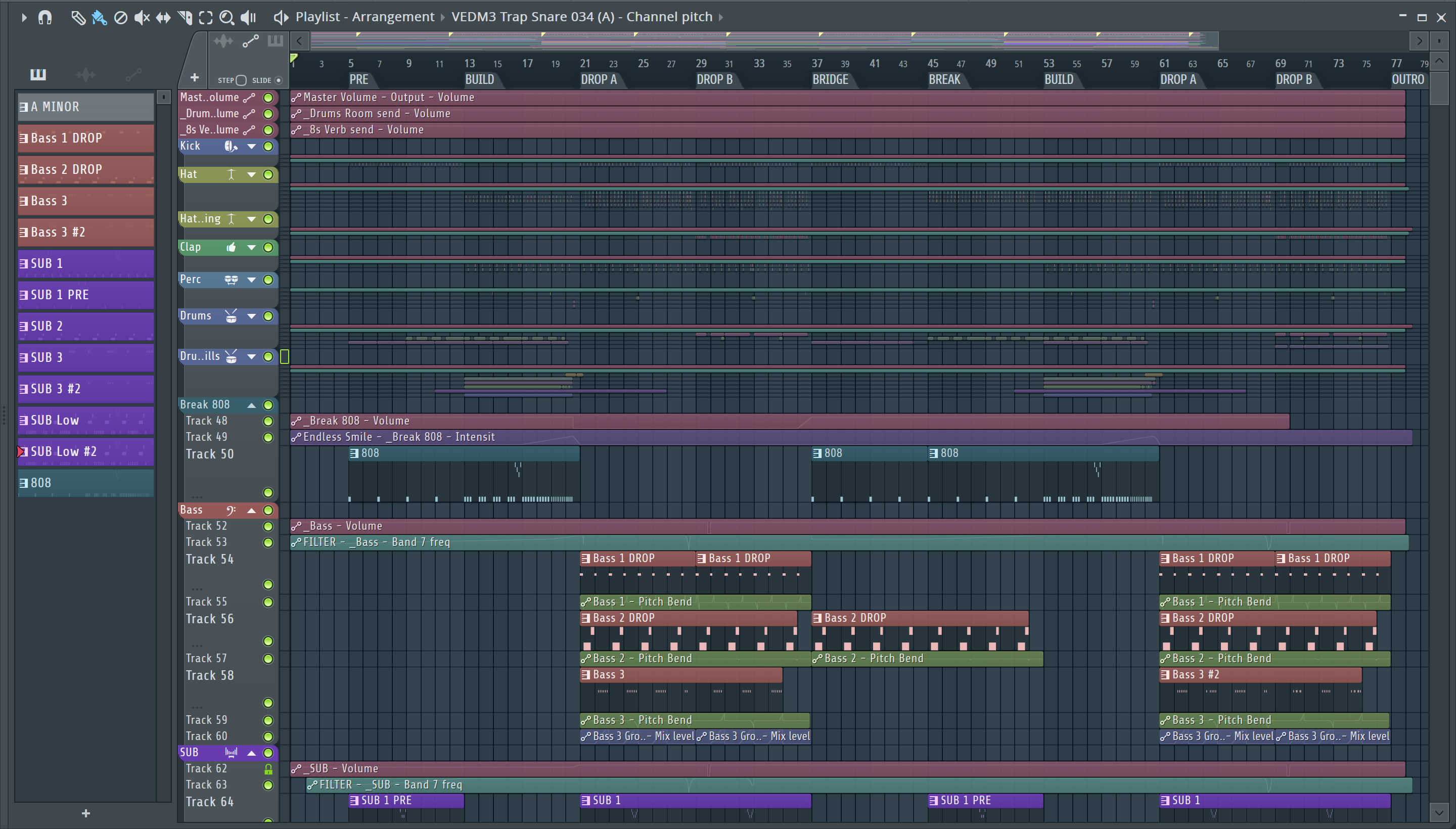Image resolution: width=1456 pixels, height=829 pixels.
Task: Click the SUB track keyboard icon
Action: (x=231, y=753)
